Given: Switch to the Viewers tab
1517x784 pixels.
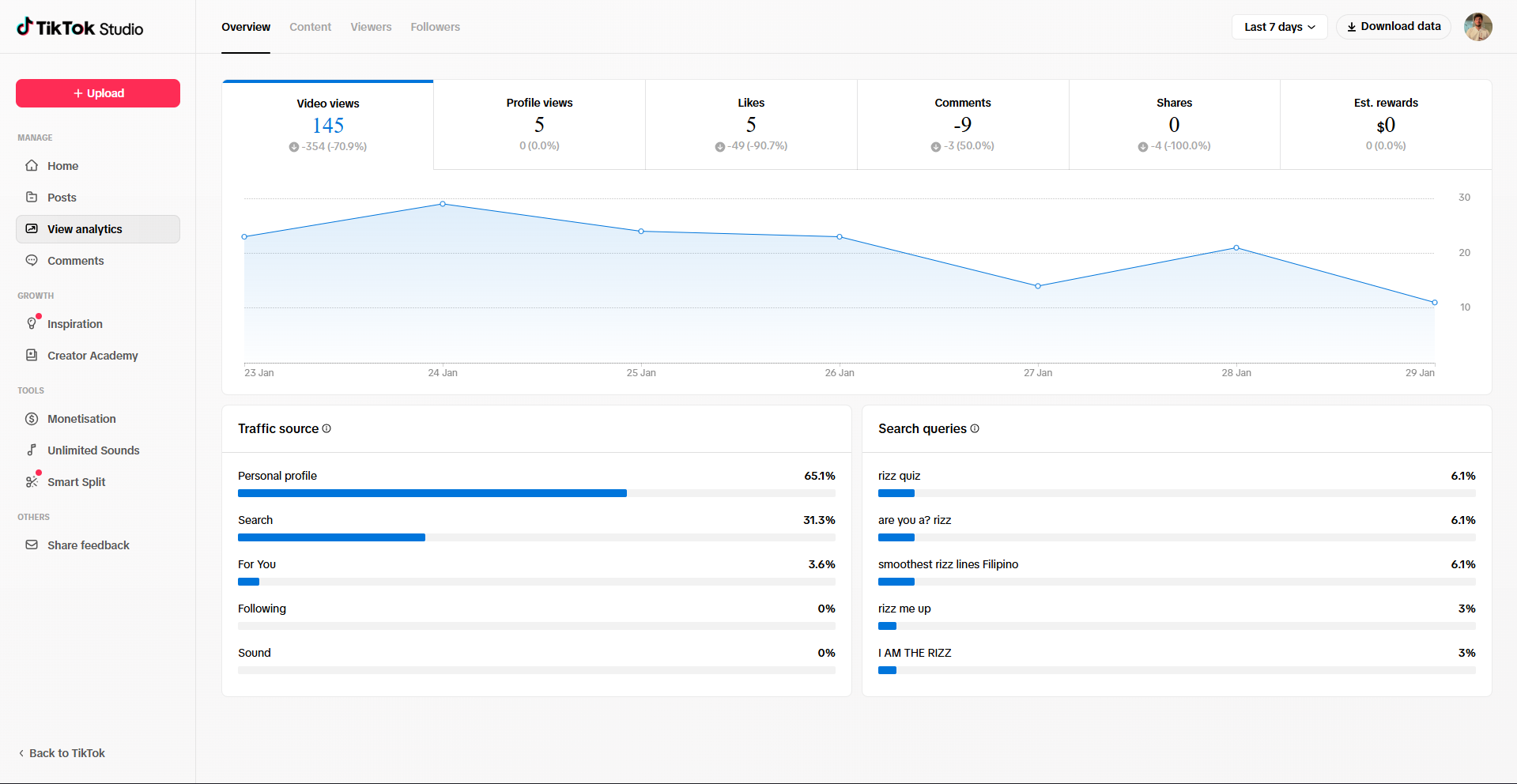Looking at the screenshot, I should pyautogui.click(x=371, y=27).
